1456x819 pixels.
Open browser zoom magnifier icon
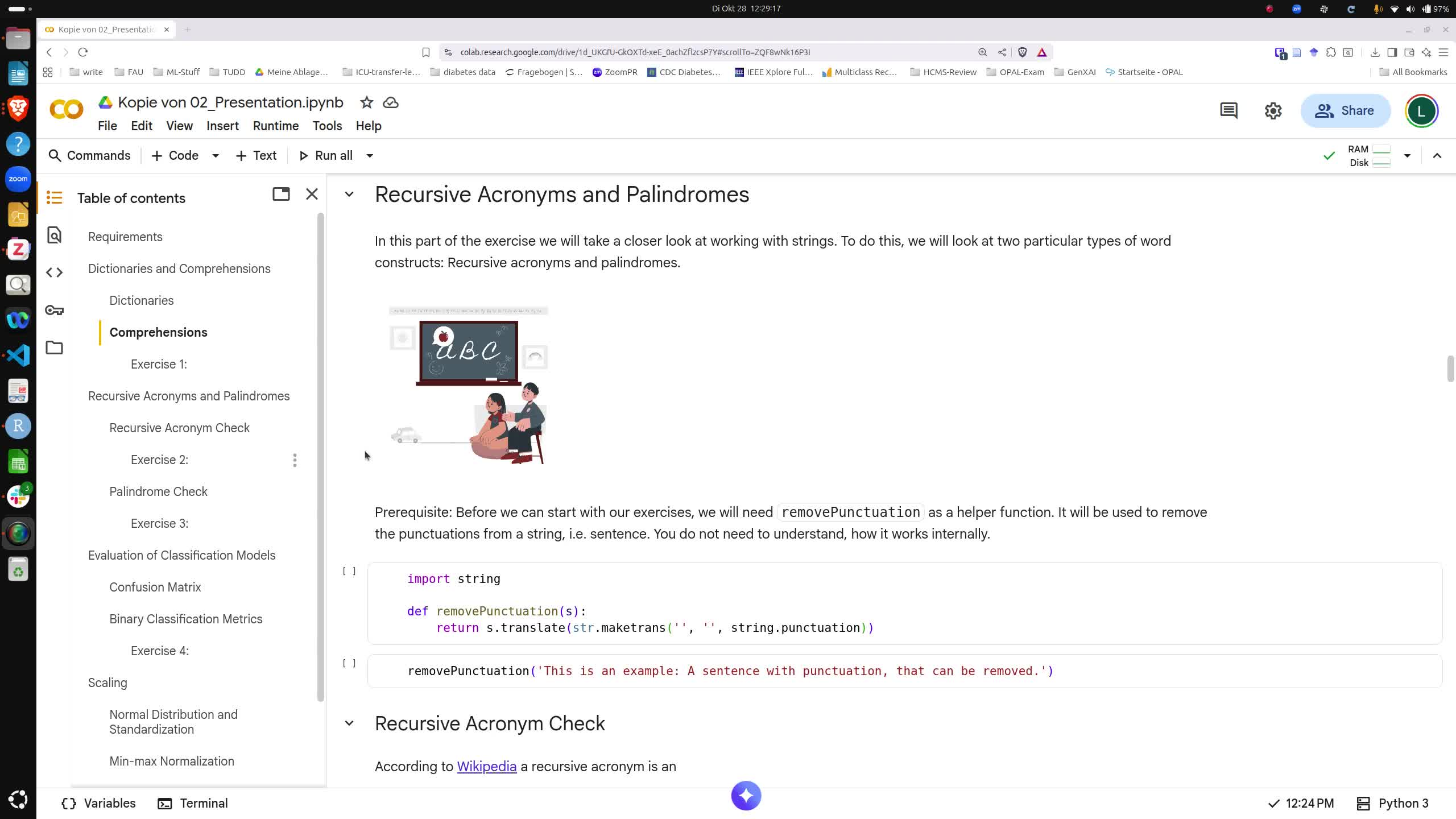[x=982, y=52]
